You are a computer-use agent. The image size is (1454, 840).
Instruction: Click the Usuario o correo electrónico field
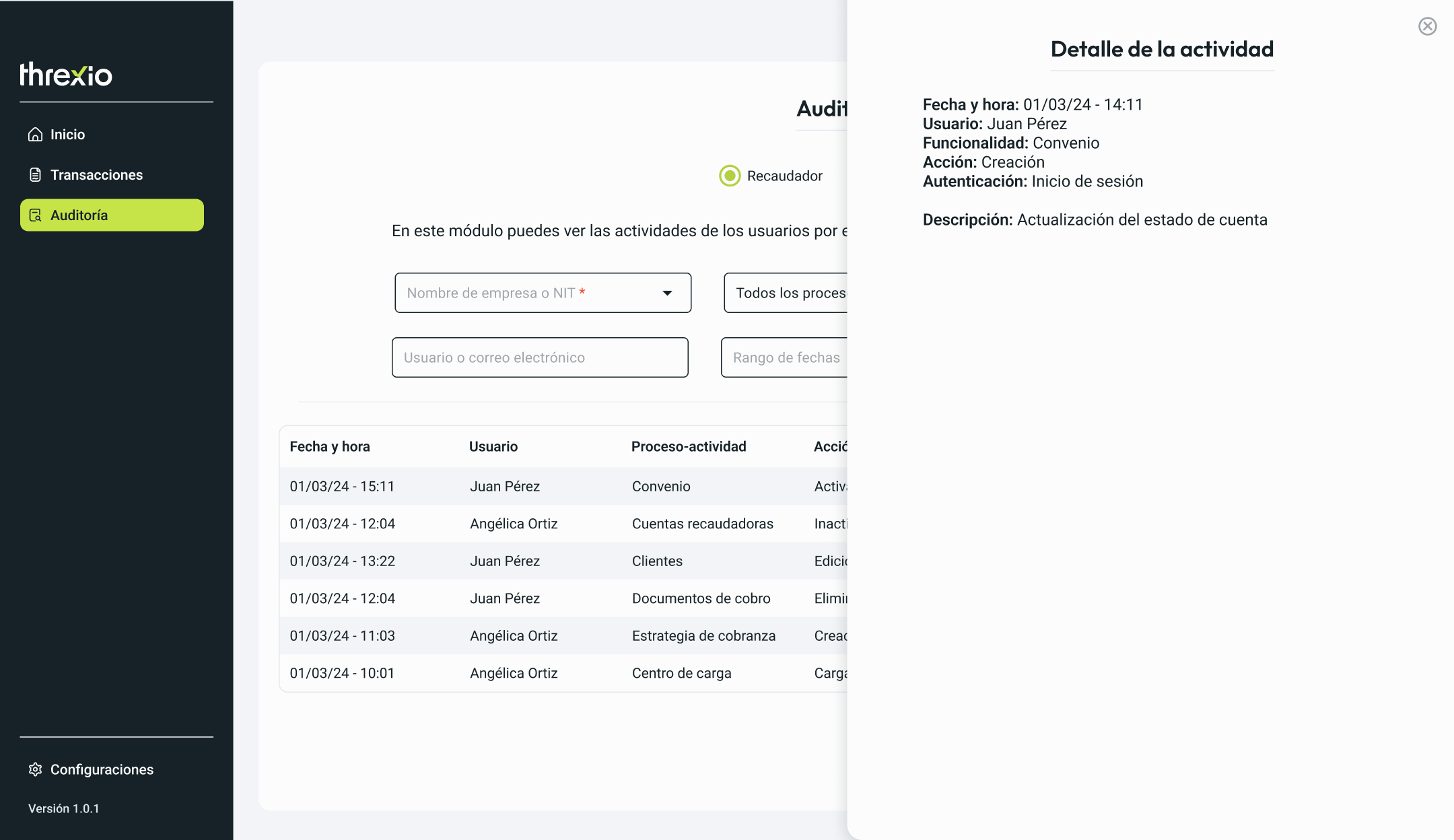click(x=540, y=357)
